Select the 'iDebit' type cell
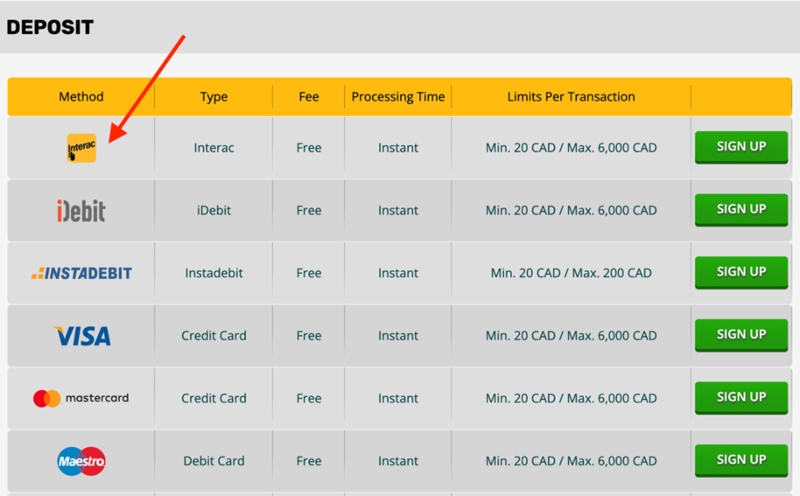This screenshot has width=800, height=496. (214, 210)
